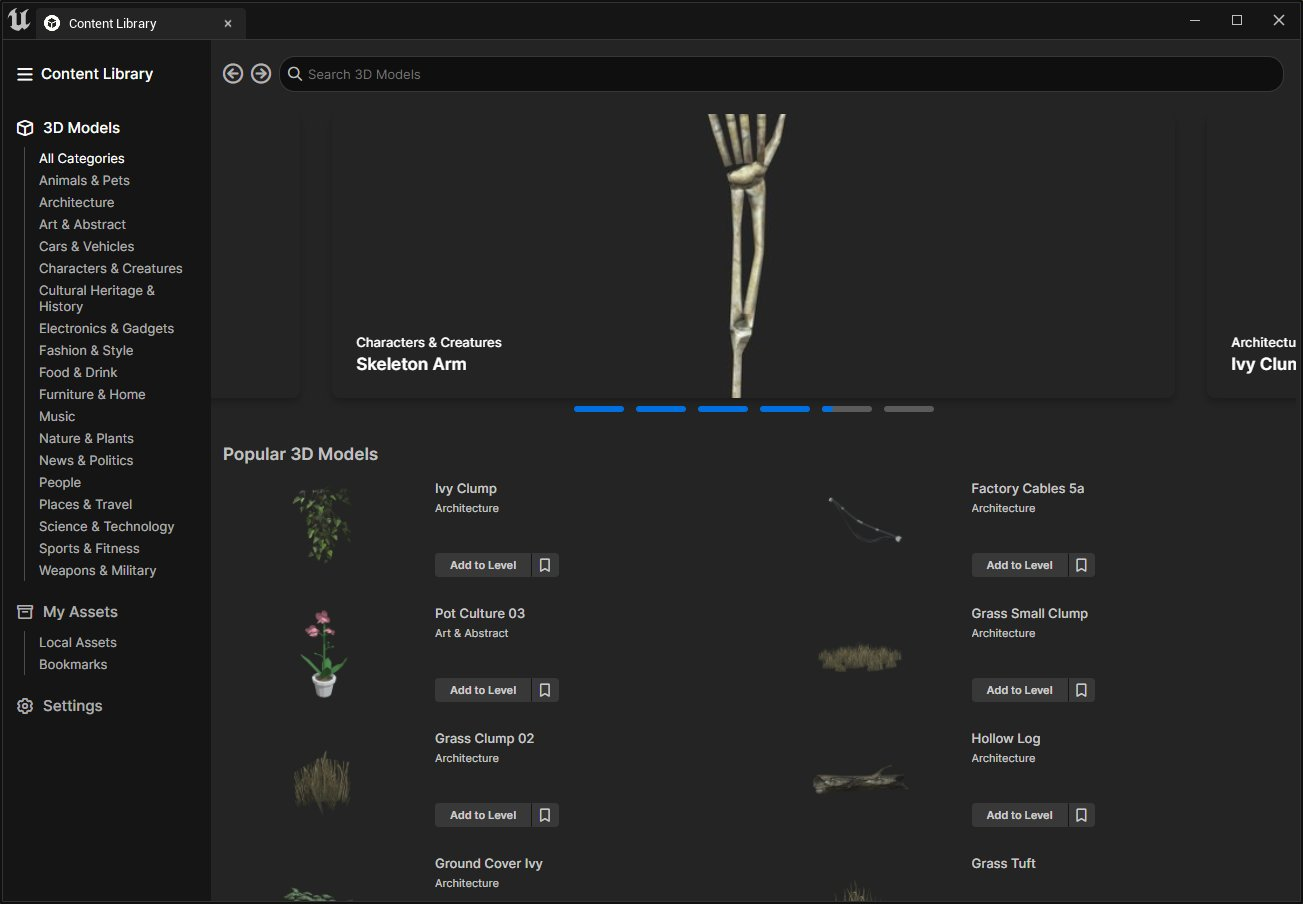The image size is (1303, 904).
Task: Go forward with the right arrow button
Action: point(261,74)
